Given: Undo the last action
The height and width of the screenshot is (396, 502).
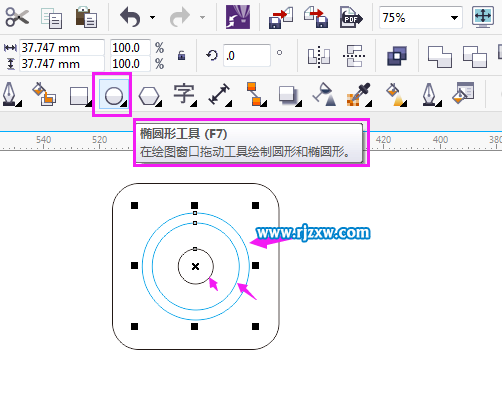Looking at the screenshot, I should (x=130, y=17).
